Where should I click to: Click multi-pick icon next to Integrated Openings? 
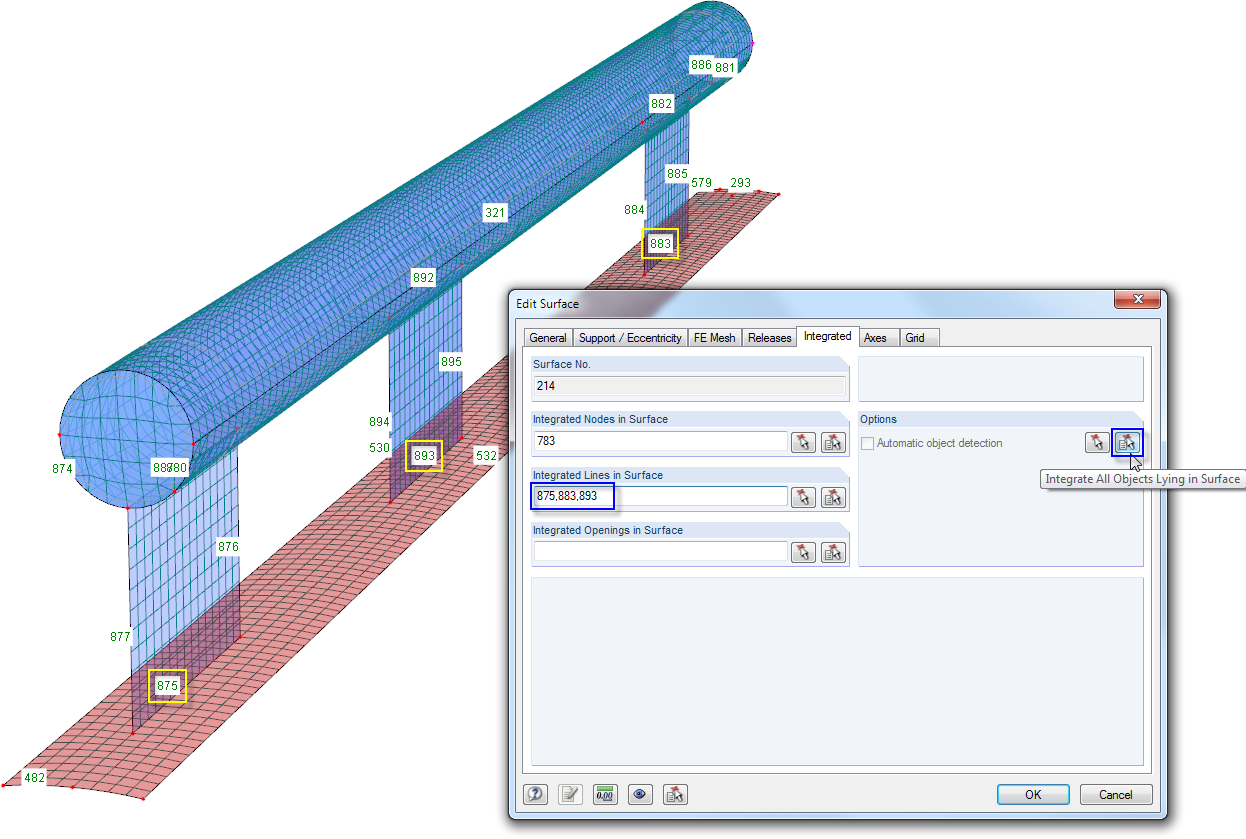pyautogui.click(x=833, y=551)
